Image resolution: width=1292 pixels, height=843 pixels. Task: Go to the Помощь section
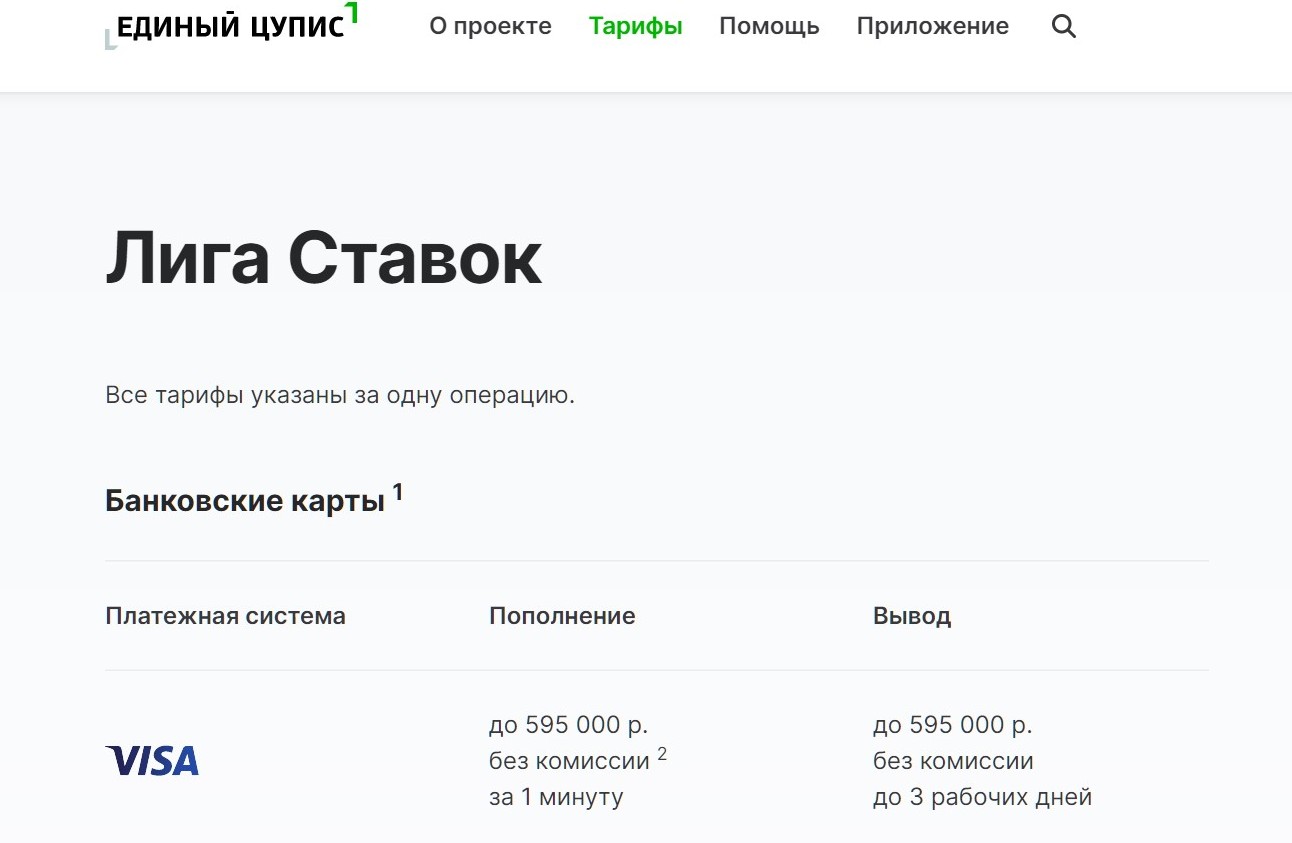(769, 26)
